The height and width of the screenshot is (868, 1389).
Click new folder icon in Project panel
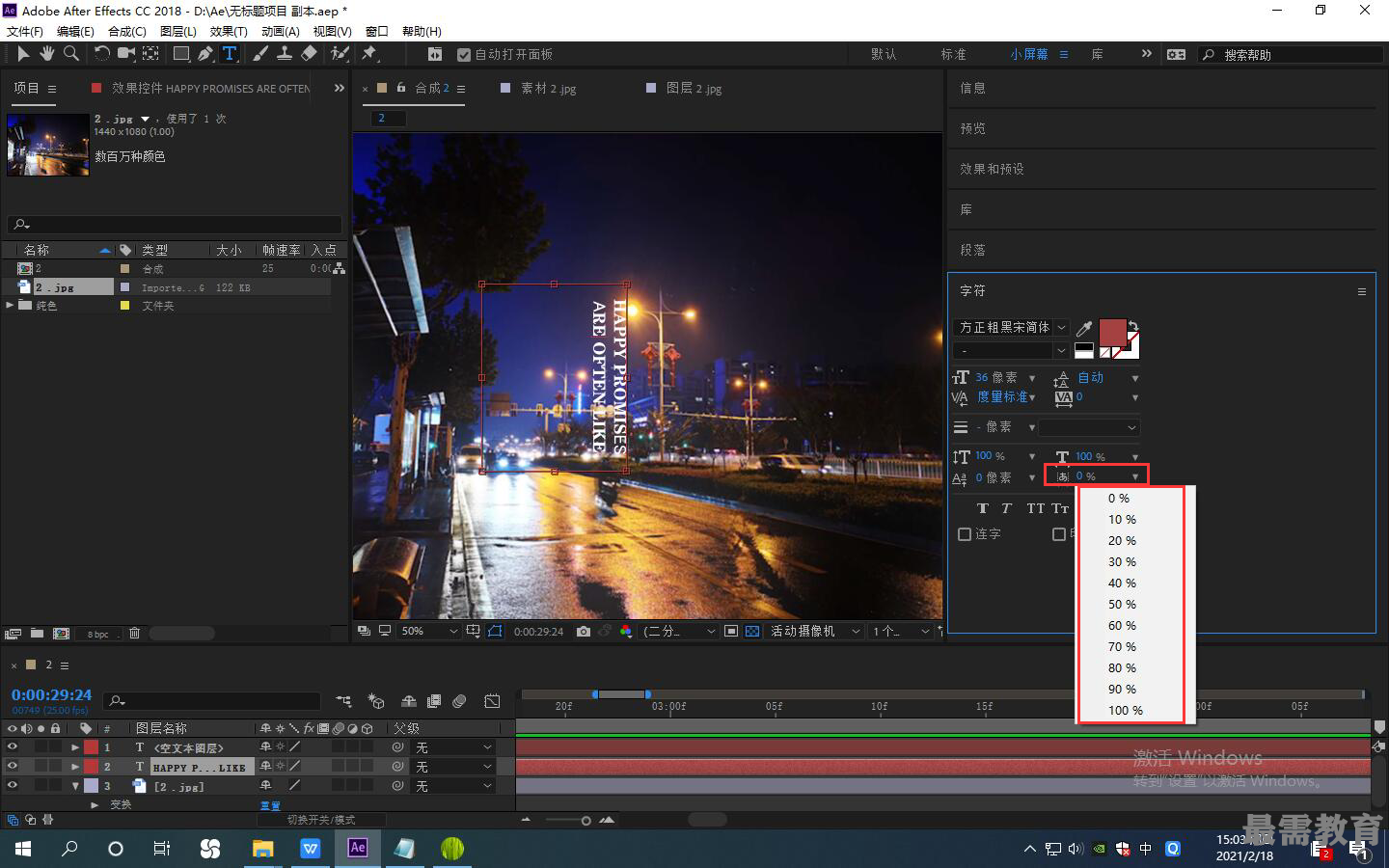coord(37,634)
